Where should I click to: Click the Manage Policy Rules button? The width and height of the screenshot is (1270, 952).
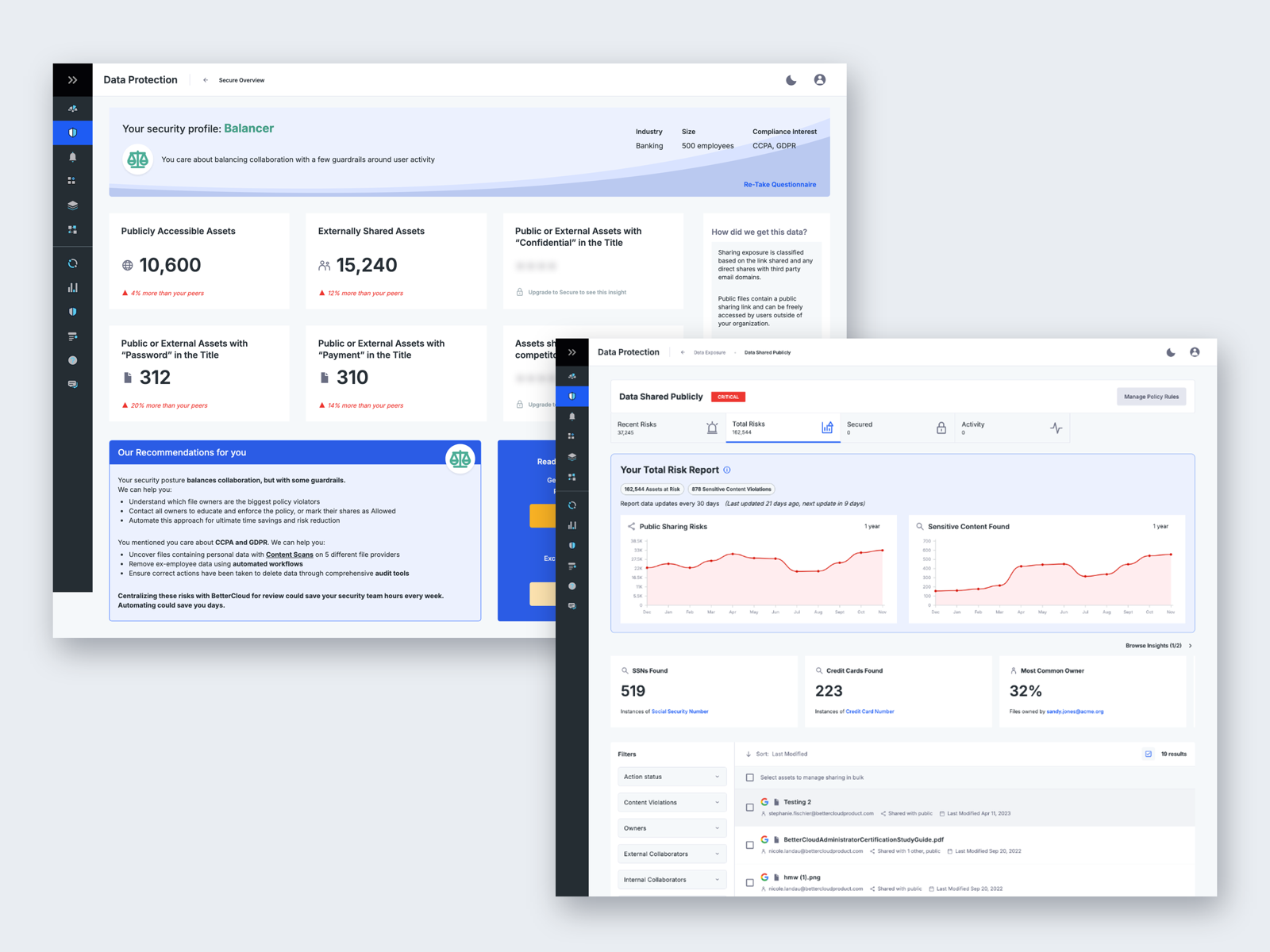click(x=1151, y=397)
